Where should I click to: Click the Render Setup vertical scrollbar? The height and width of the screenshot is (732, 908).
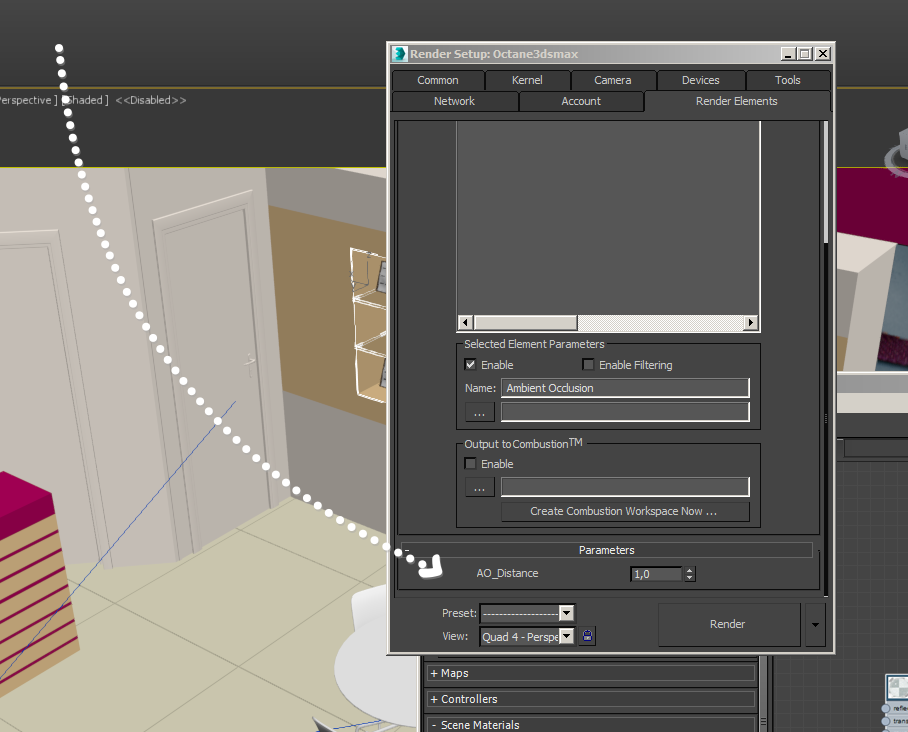(x=826, y=182)
